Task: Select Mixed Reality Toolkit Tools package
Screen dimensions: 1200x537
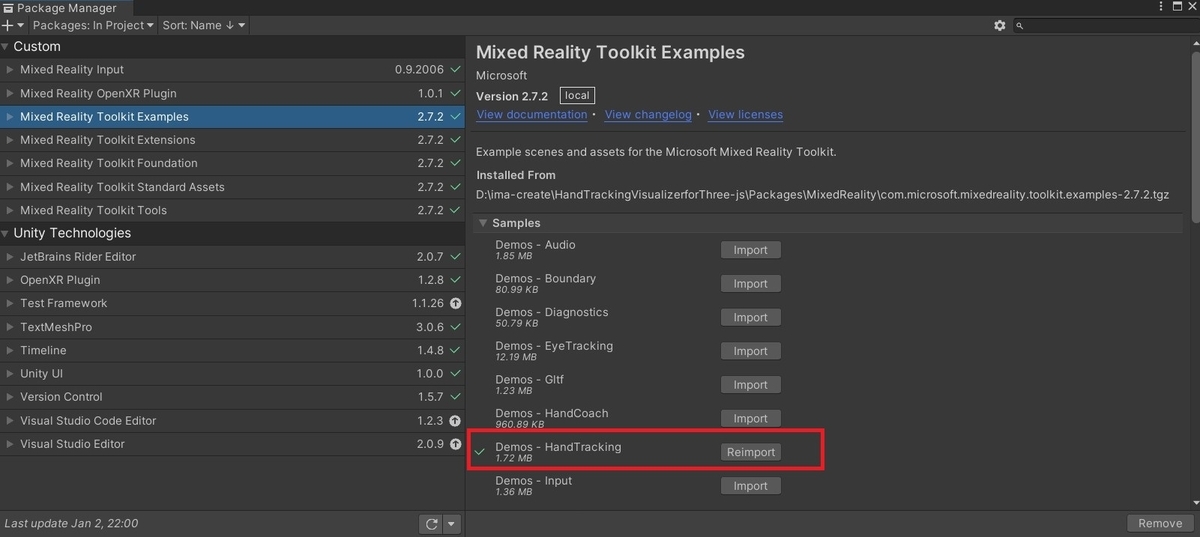Action: (x=233, y=210)
